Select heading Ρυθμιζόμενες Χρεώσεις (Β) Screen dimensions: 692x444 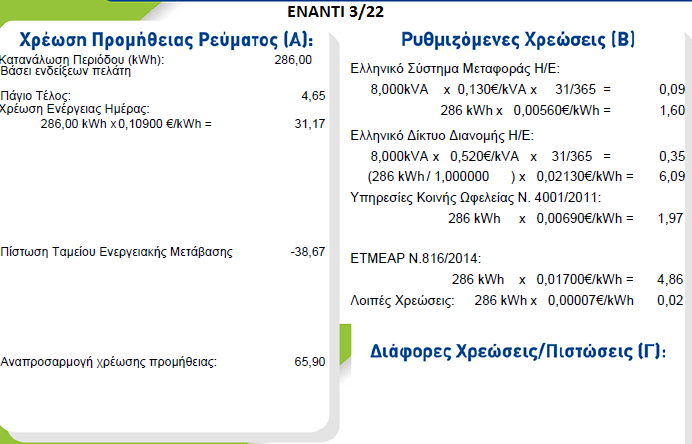(518, 40)
